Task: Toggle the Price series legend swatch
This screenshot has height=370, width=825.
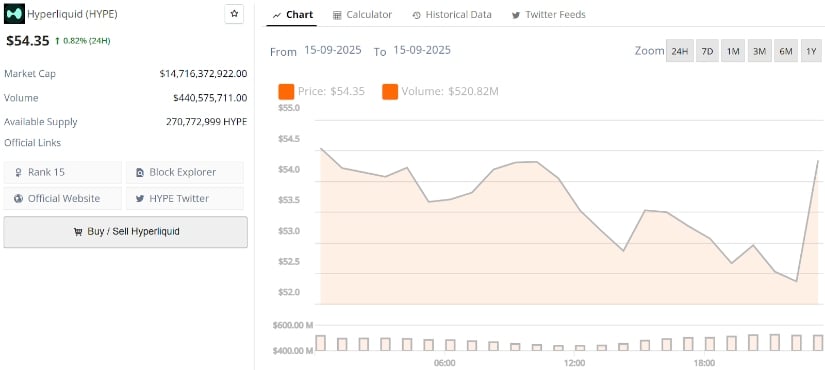Action: point(286,92)
